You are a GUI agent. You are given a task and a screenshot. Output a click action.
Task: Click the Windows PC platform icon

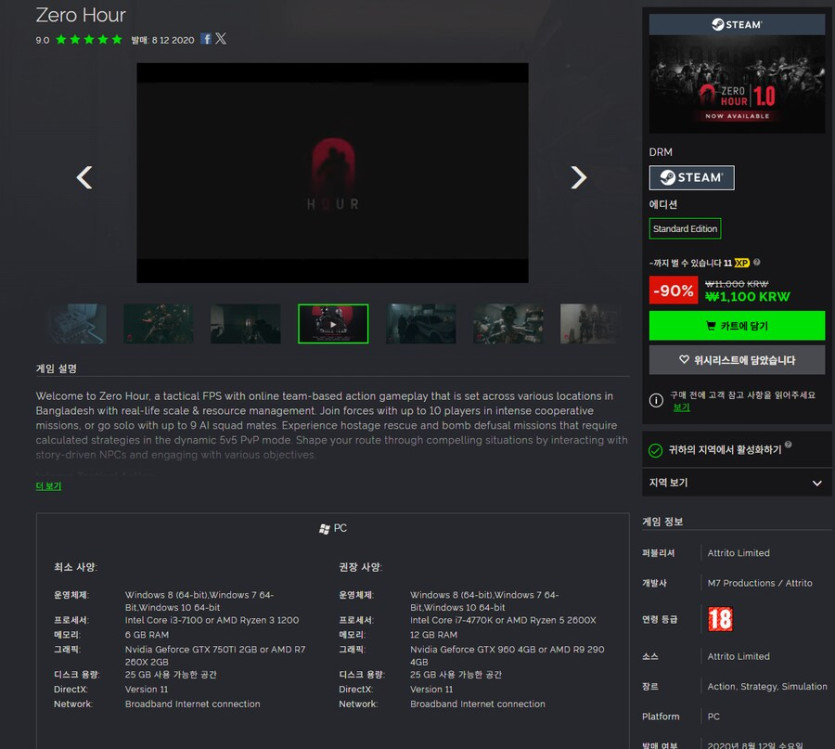[324, 528]
